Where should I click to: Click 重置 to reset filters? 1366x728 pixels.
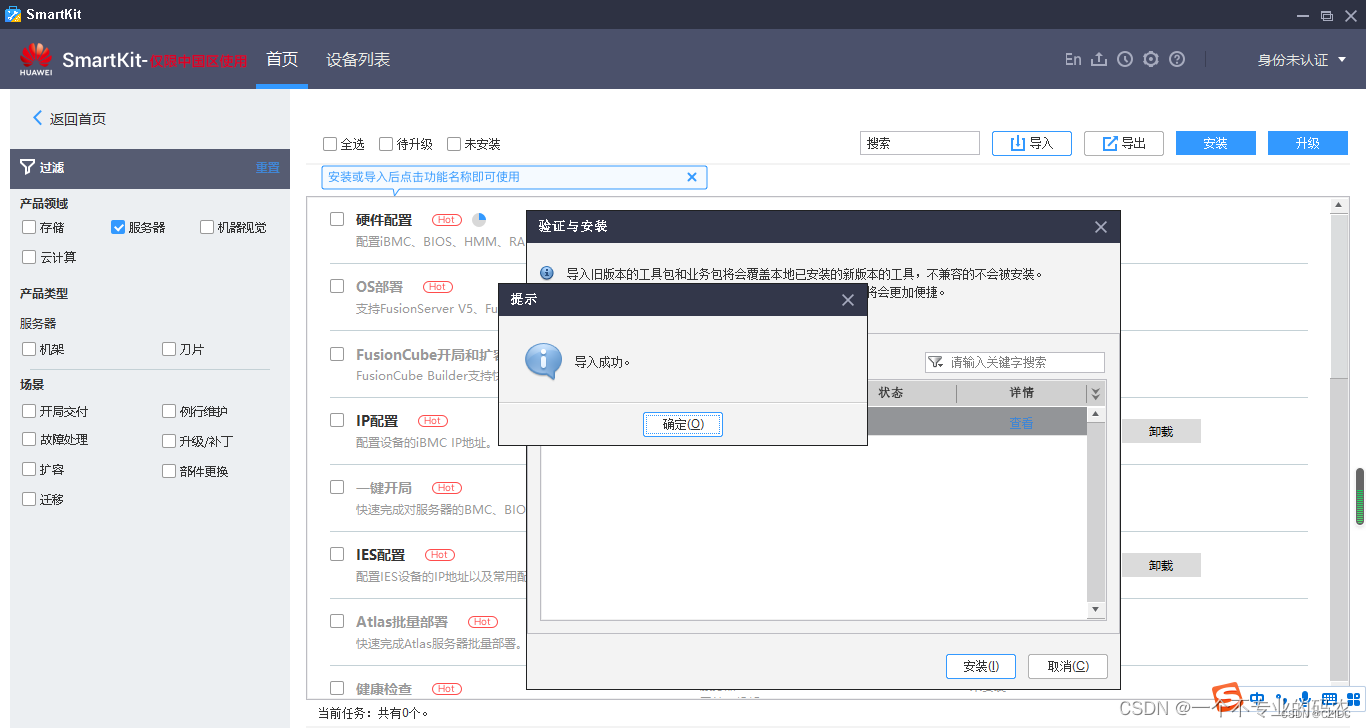[267, 167]
